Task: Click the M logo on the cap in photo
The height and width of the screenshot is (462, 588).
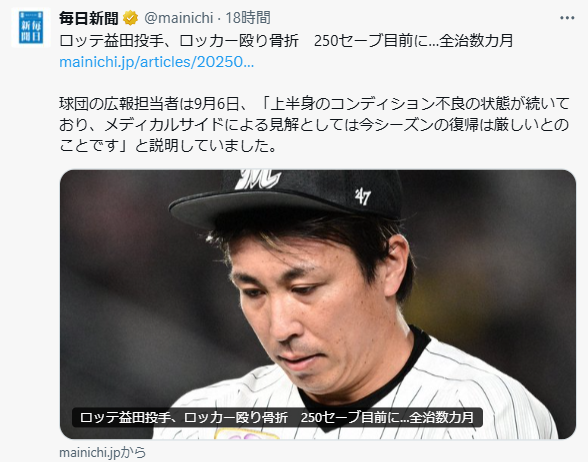Action: pyautogui.click(x=258, y=179)
